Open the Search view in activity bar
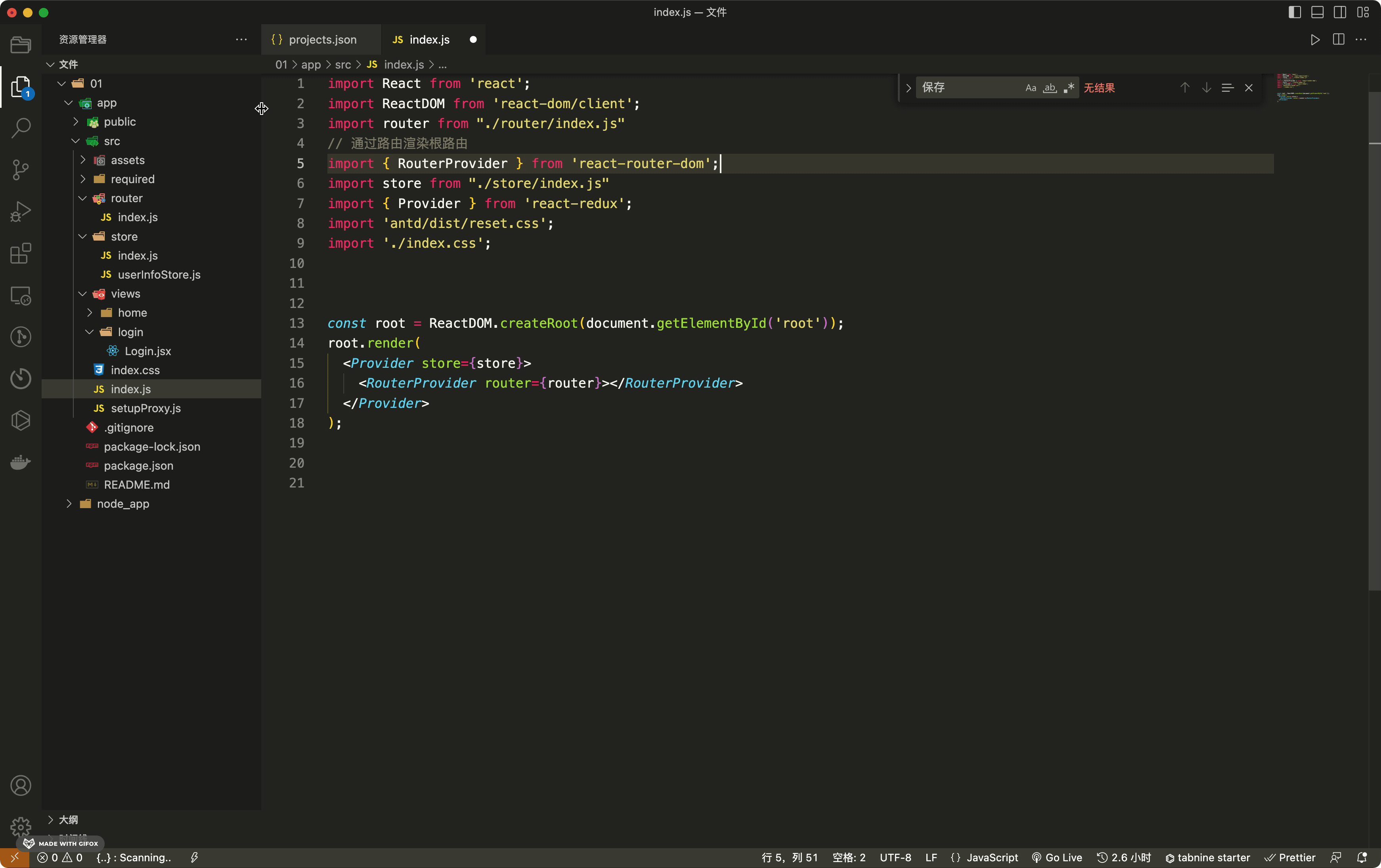1381x868 pixels. 21,127
